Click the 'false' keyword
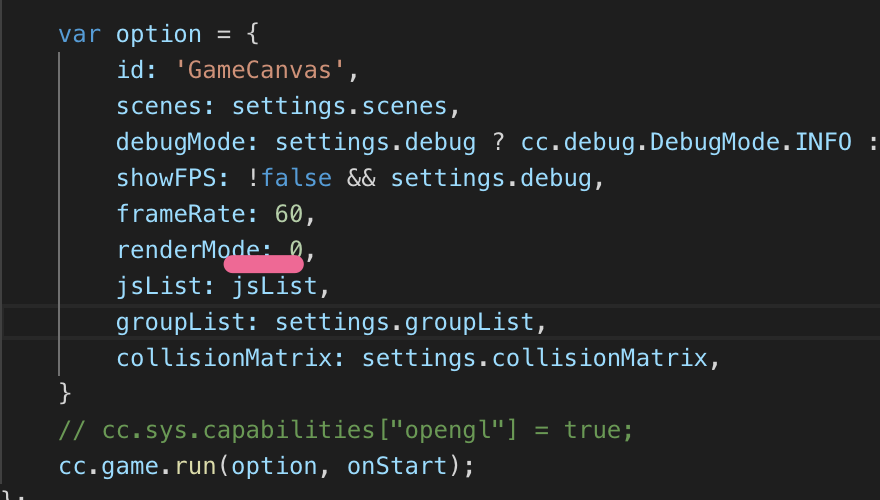Viewport: 880px width, 500px height. click(x=297, y=178)
